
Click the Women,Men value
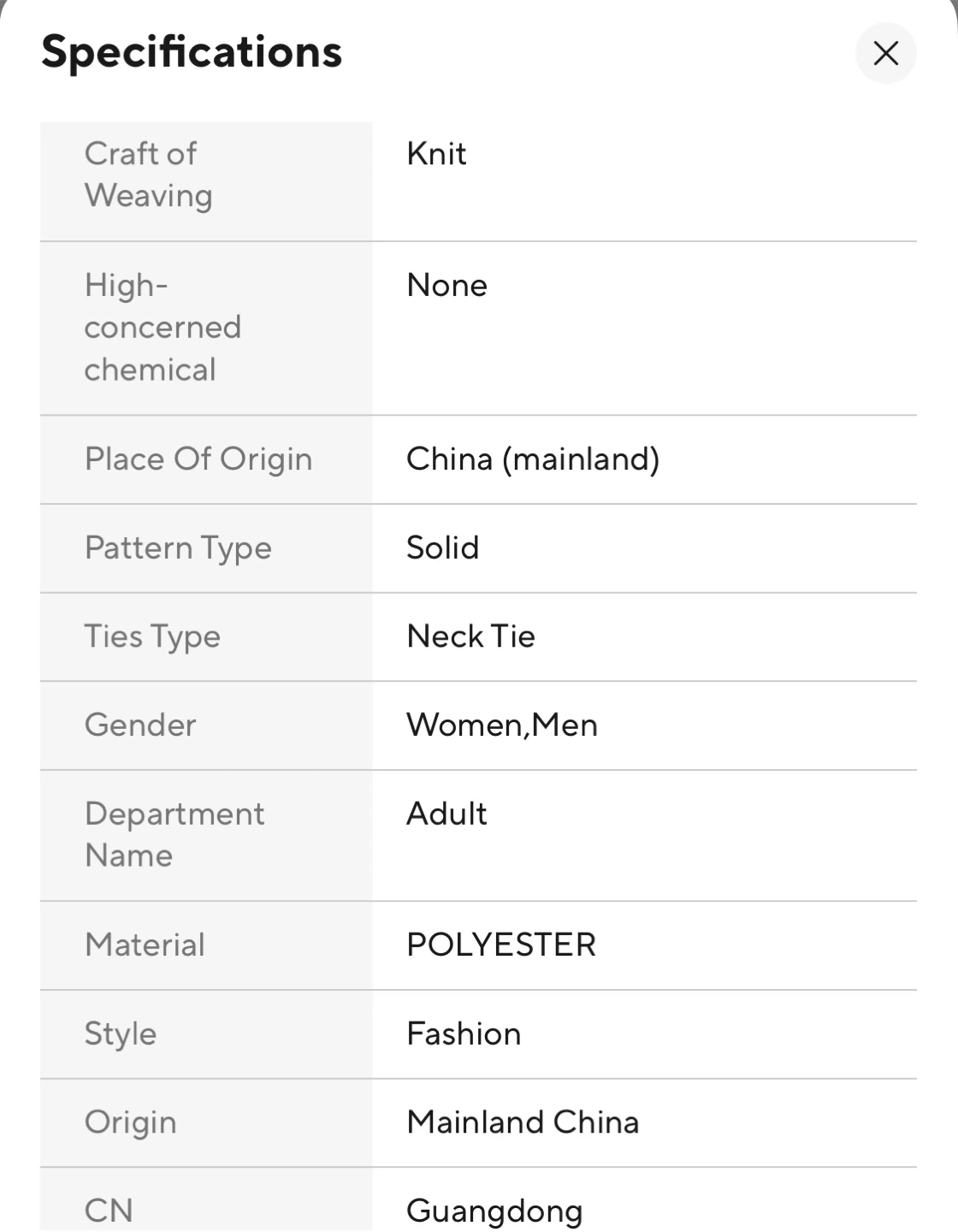[x=501, y=726]
